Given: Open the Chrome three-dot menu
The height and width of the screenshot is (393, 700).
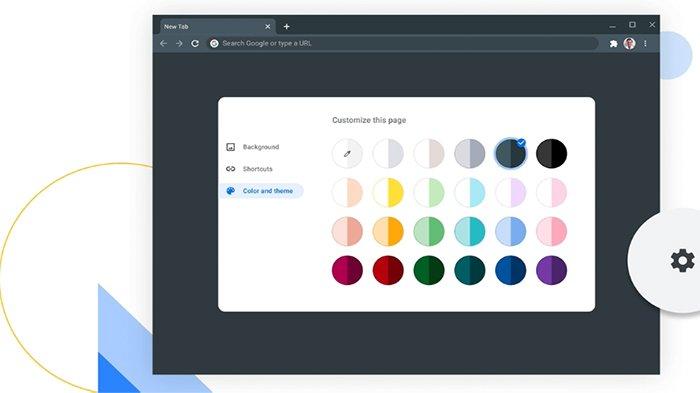Looking at the screenshot, I should point(645,43).
